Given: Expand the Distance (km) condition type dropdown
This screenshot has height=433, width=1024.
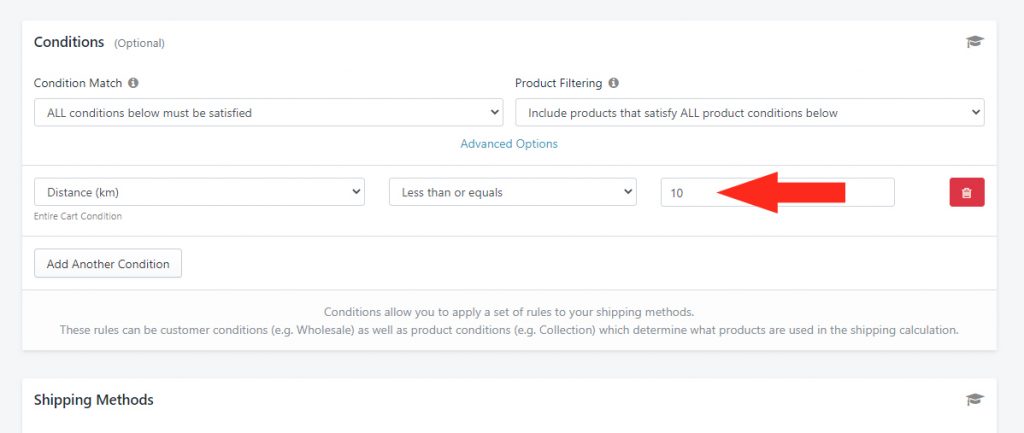Looking at the screenshot, I should click(x=199, y=192).
